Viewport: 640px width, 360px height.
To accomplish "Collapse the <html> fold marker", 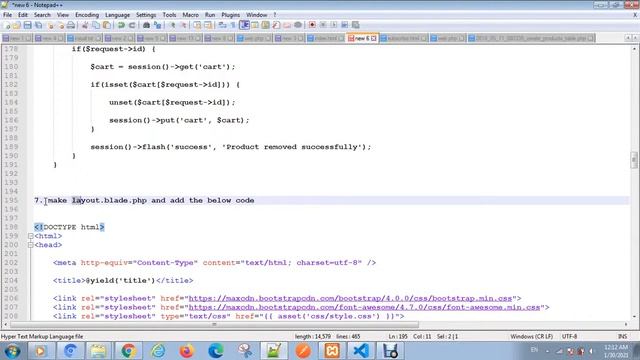I will coord(31,236).
